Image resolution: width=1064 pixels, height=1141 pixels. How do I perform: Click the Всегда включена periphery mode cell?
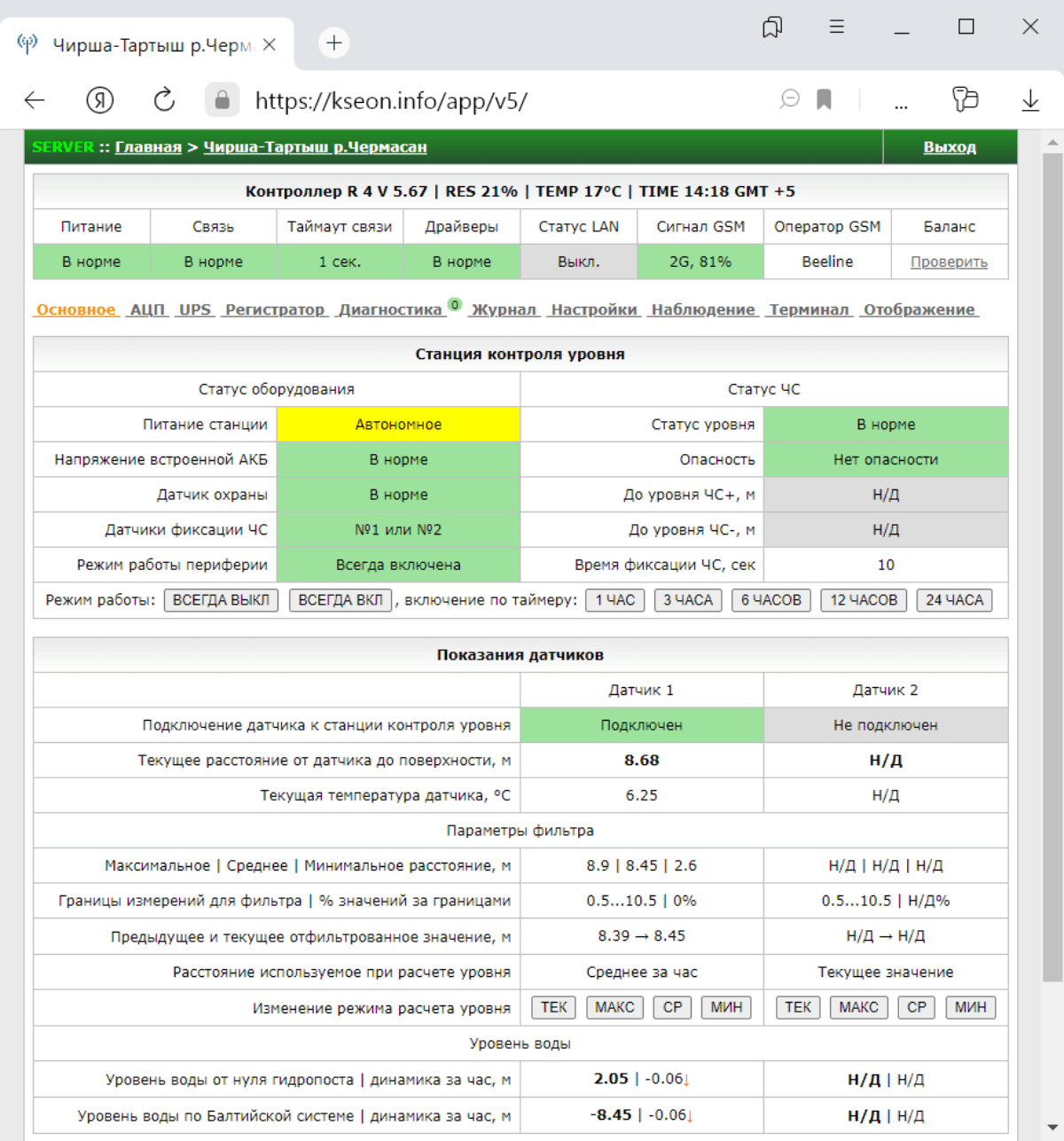398,566
